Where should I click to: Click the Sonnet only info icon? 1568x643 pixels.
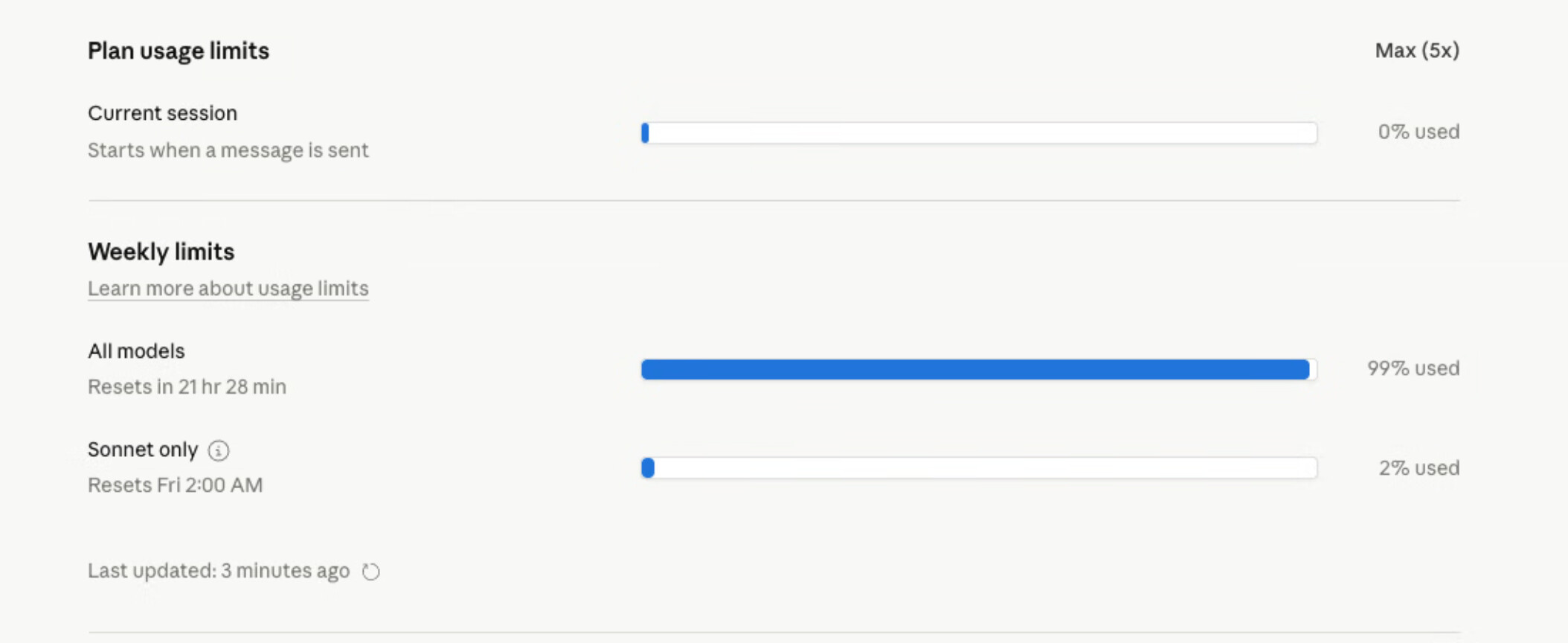(219, 450)
